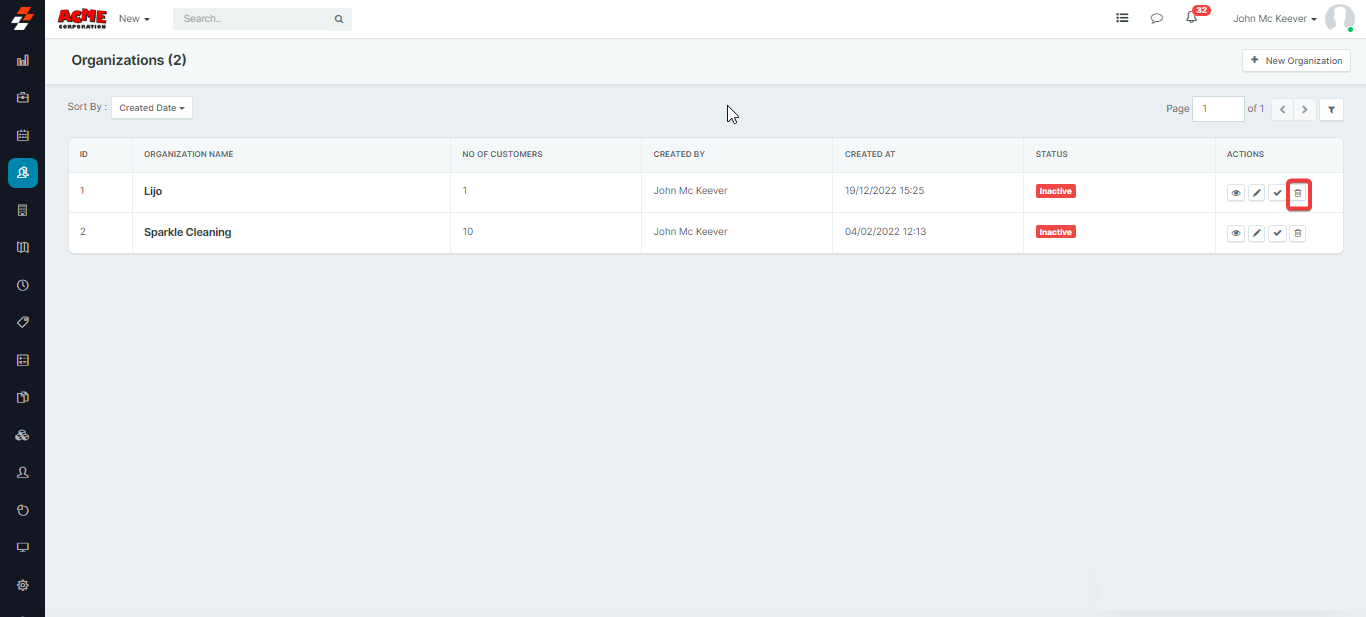Viewport: 1366px width, 617px height.
Task: Open the calendar icon in left sidebar
Action: (23, 135)
